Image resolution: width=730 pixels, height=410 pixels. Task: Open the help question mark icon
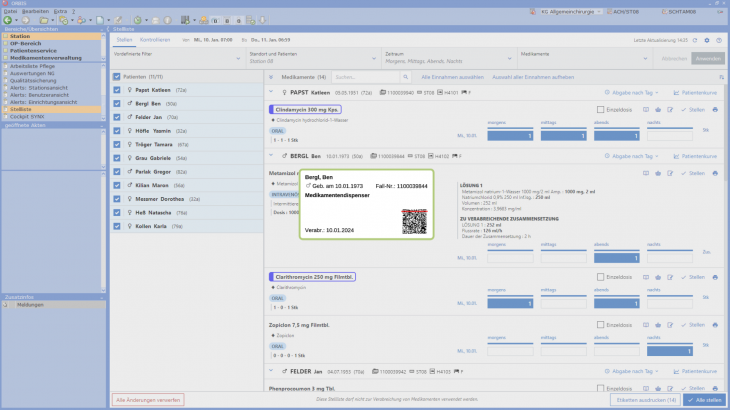718,40
